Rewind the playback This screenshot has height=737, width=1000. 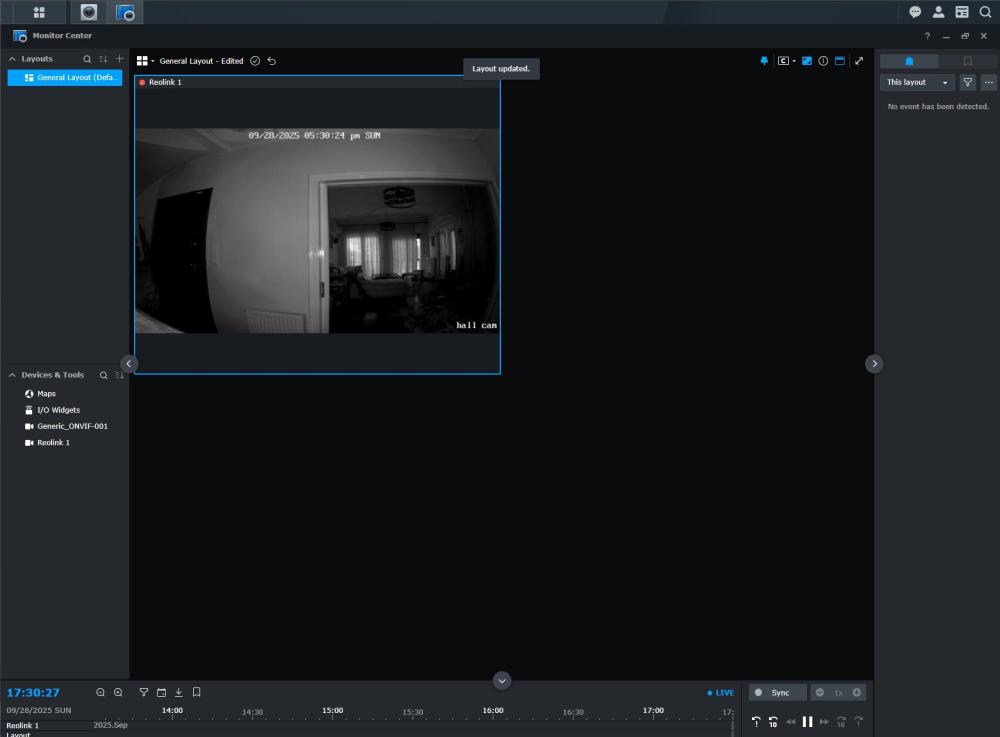pyautogui.click(x=791, y=722)
